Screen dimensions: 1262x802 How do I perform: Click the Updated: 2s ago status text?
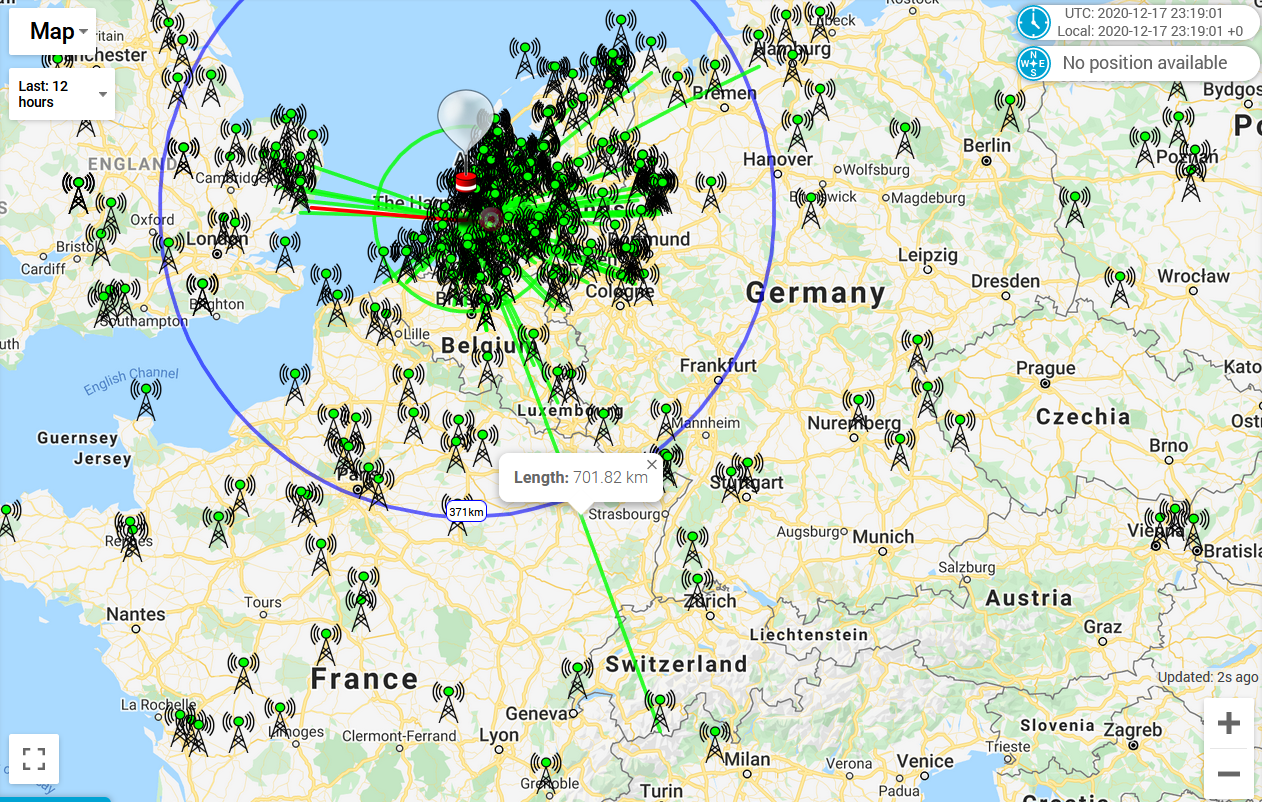point(1208,677)
